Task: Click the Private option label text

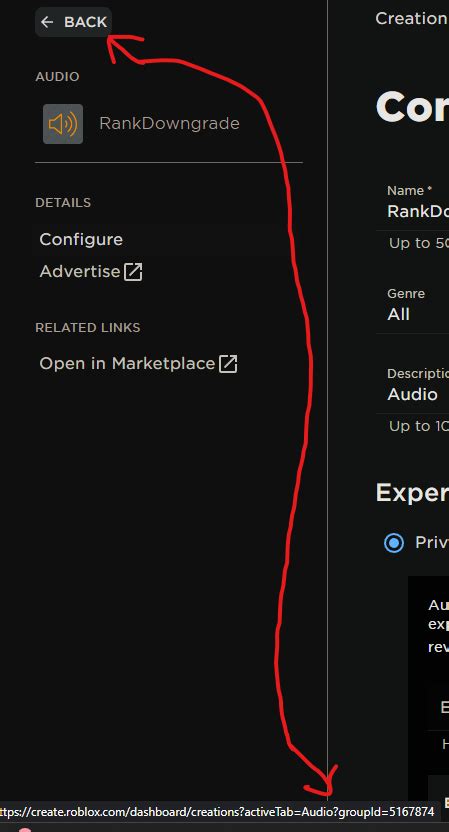Action: [432, 543]
